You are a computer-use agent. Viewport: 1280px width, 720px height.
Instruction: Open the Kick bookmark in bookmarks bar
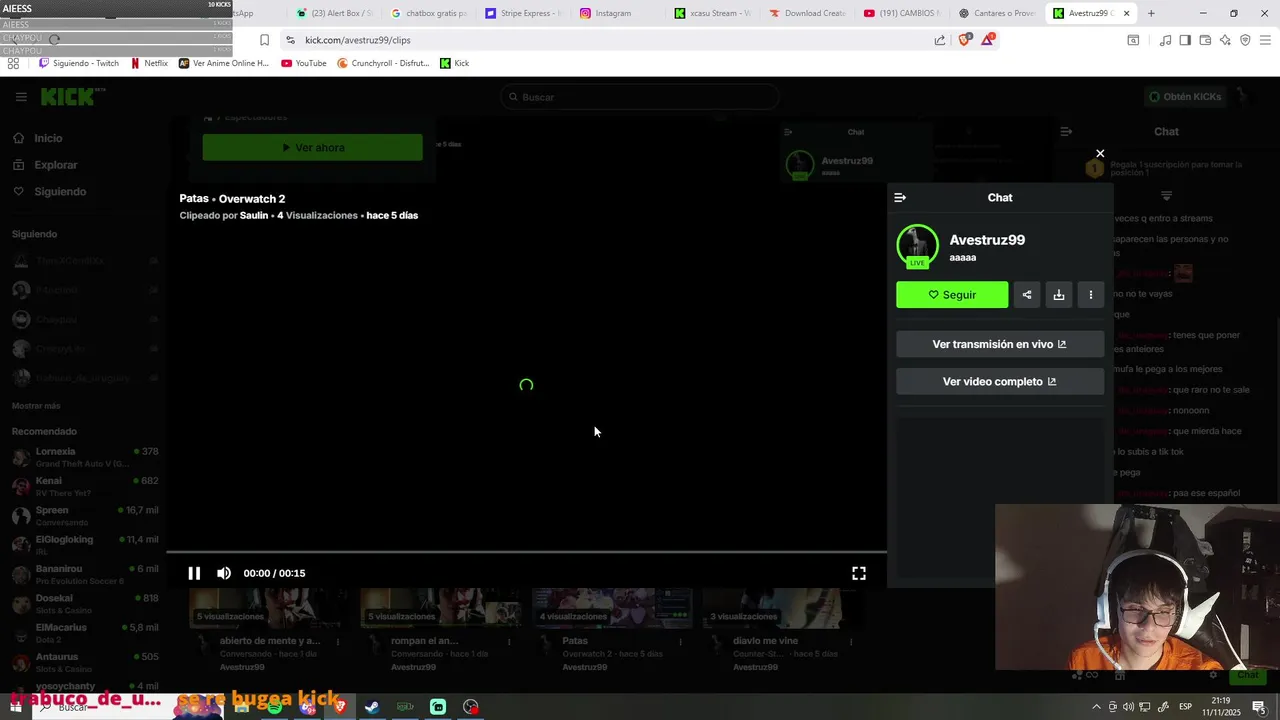click(454, 63)
